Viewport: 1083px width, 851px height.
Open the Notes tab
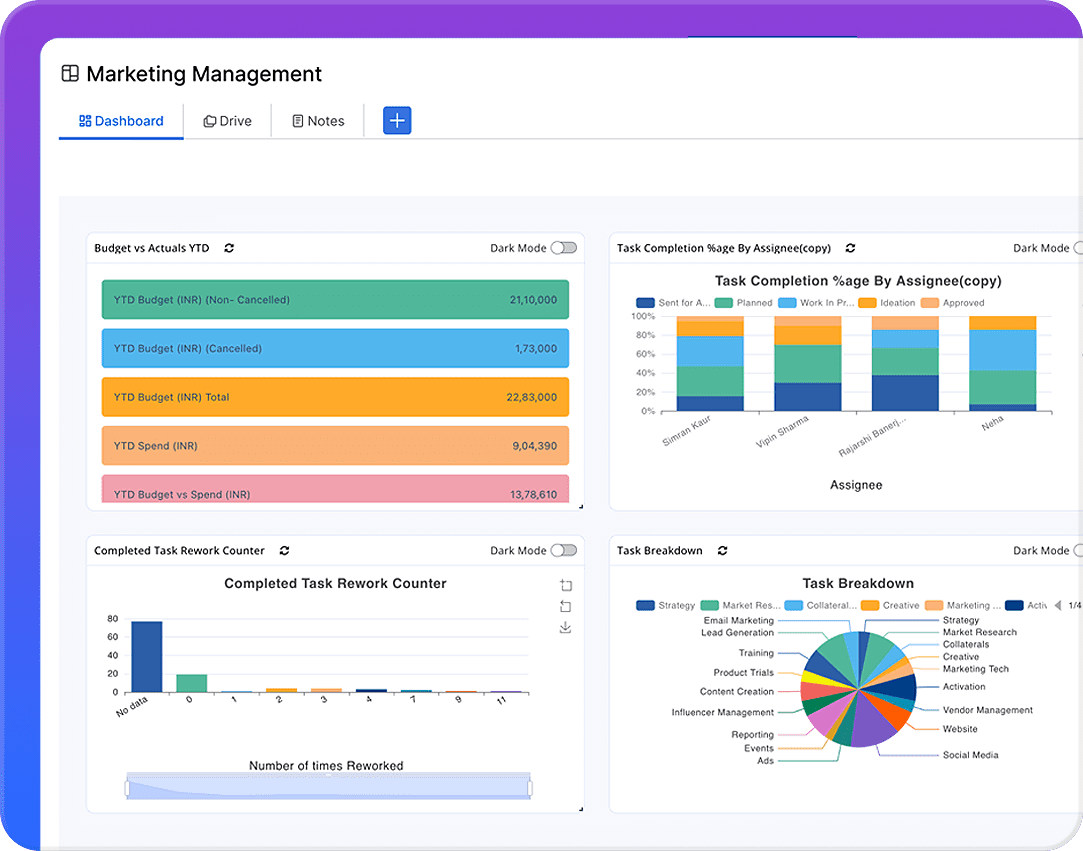click(x=318, y=121)
